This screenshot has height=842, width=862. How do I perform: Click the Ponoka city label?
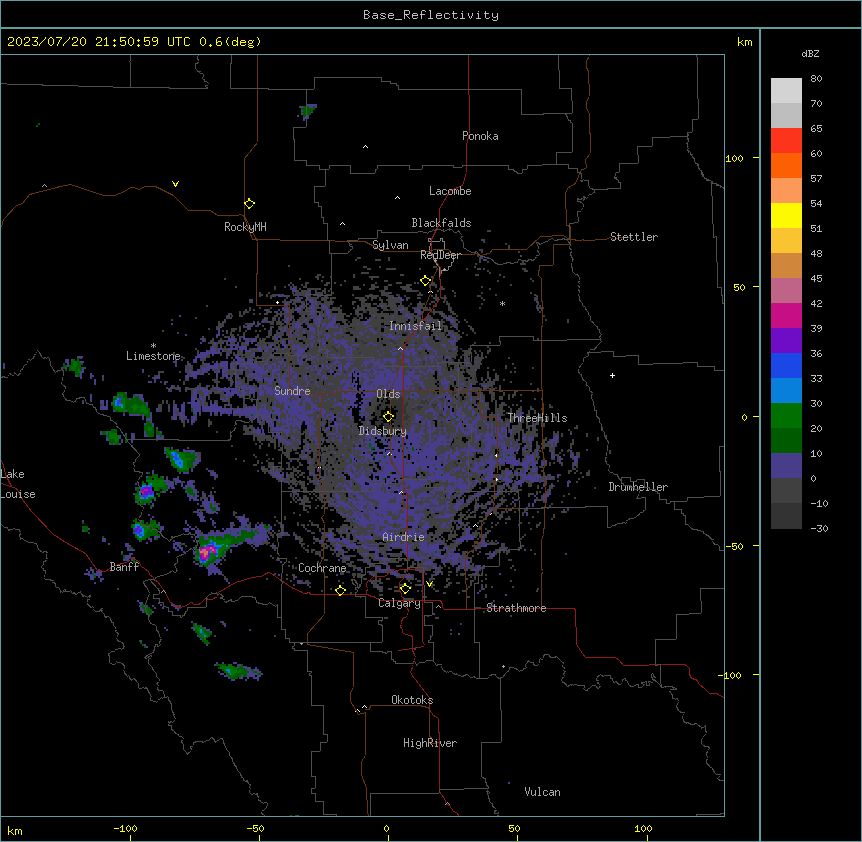point(480,136)
